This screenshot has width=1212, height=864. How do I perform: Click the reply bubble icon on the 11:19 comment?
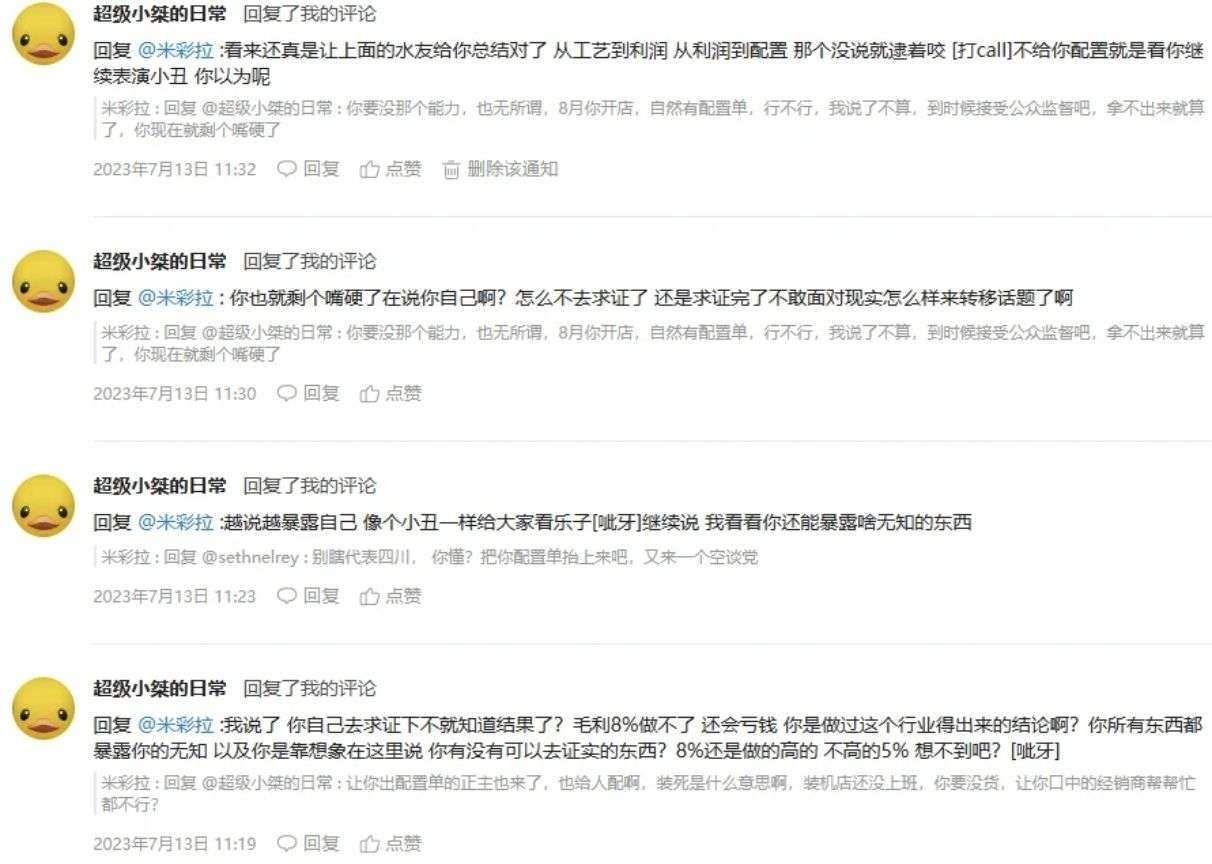tap(287, 844)
